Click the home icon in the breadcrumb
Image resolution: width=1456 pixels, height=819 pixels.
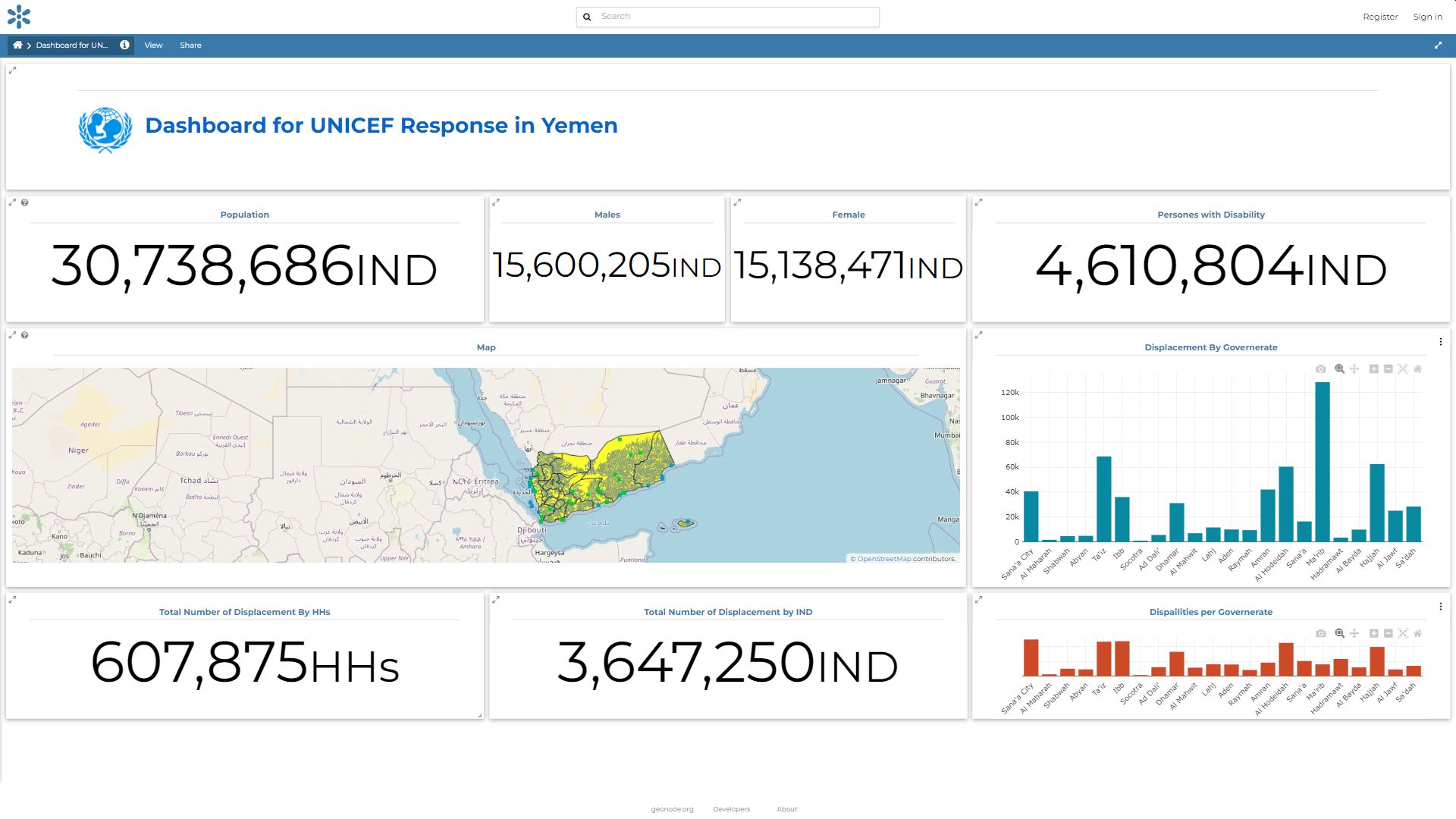point(17,45)
